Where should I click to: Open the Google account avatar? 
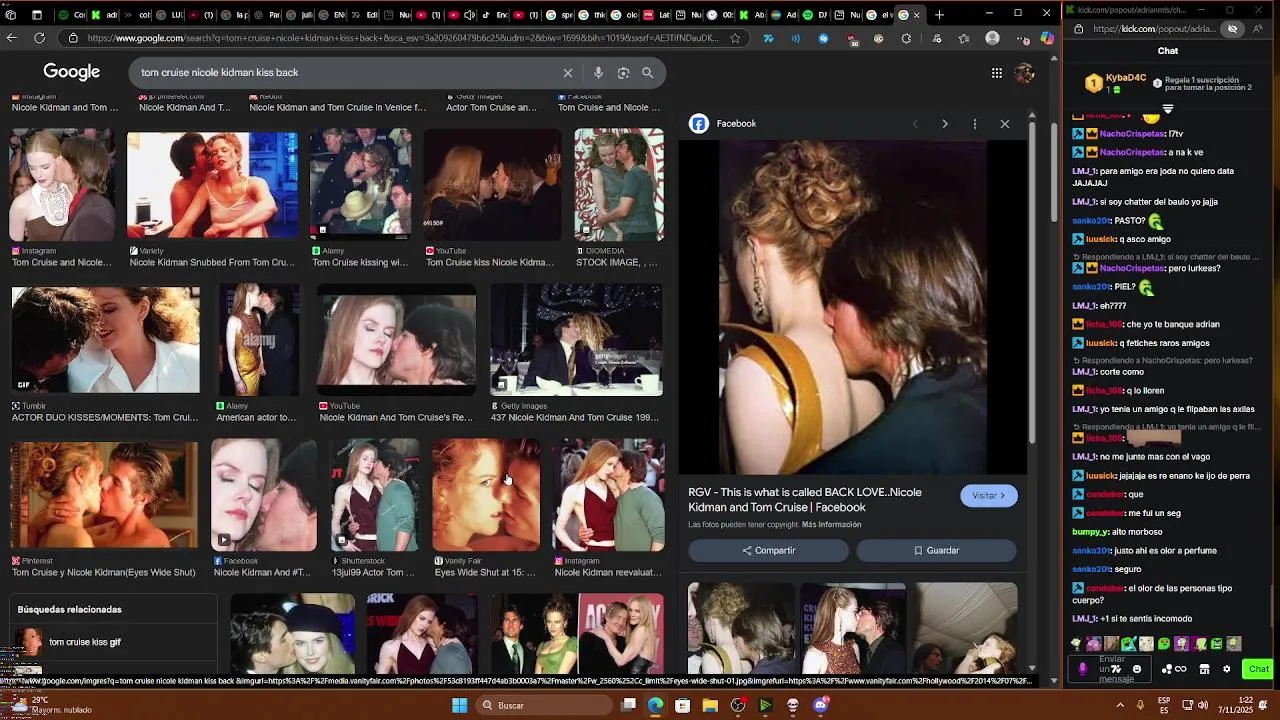[1024, 73]
